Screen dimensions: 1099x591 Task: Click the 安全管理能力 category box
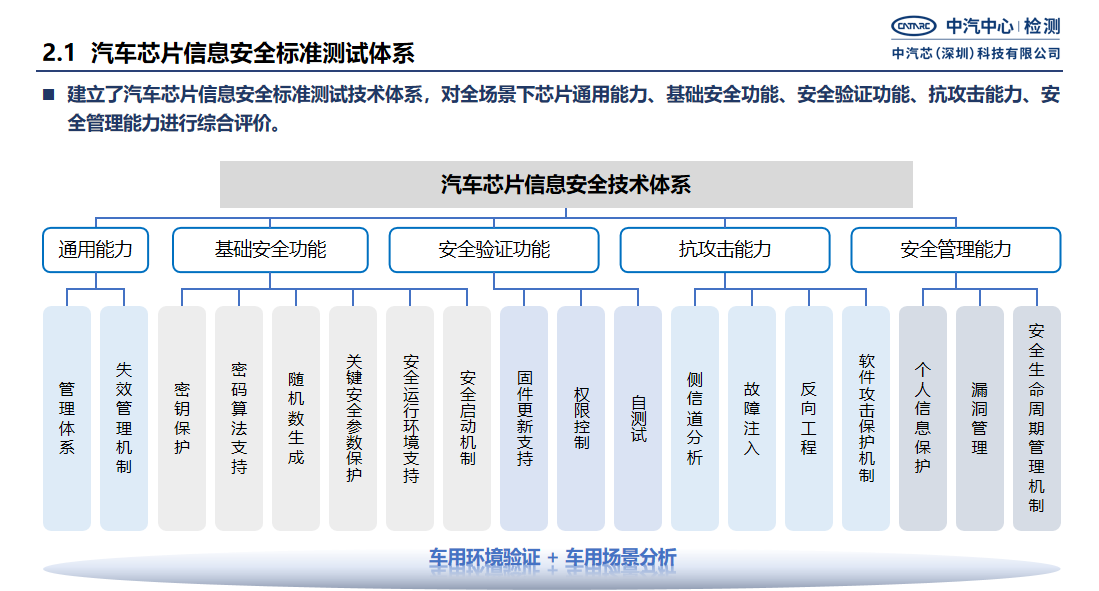[955, 250]
